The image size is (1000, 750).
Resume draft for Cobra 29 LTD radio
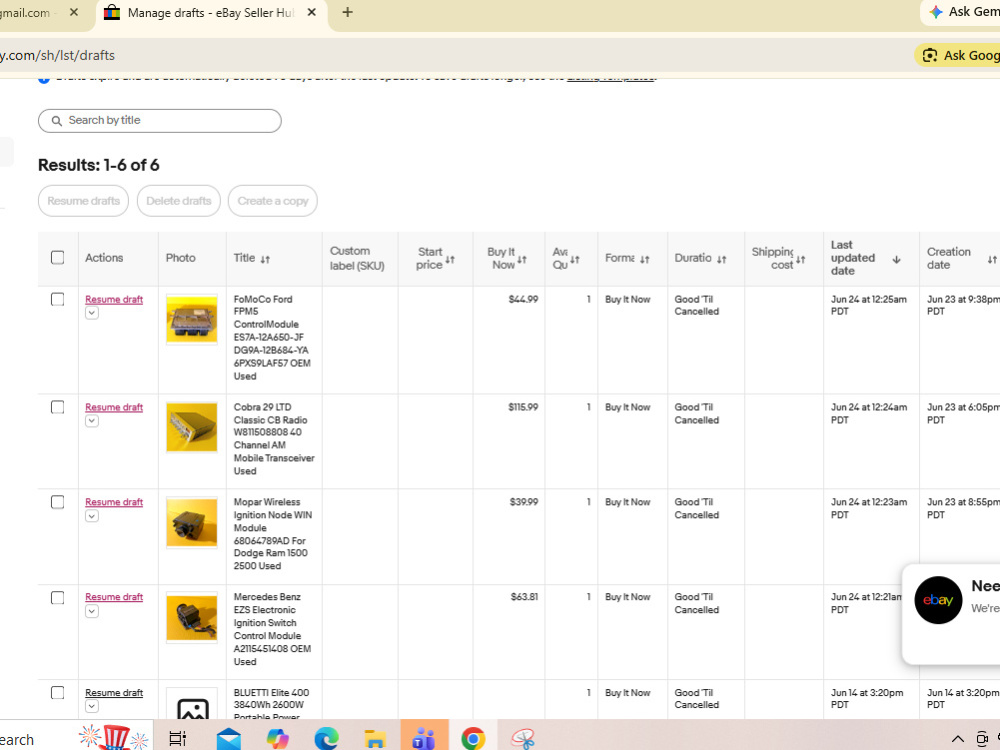click(x=114, y=407)
